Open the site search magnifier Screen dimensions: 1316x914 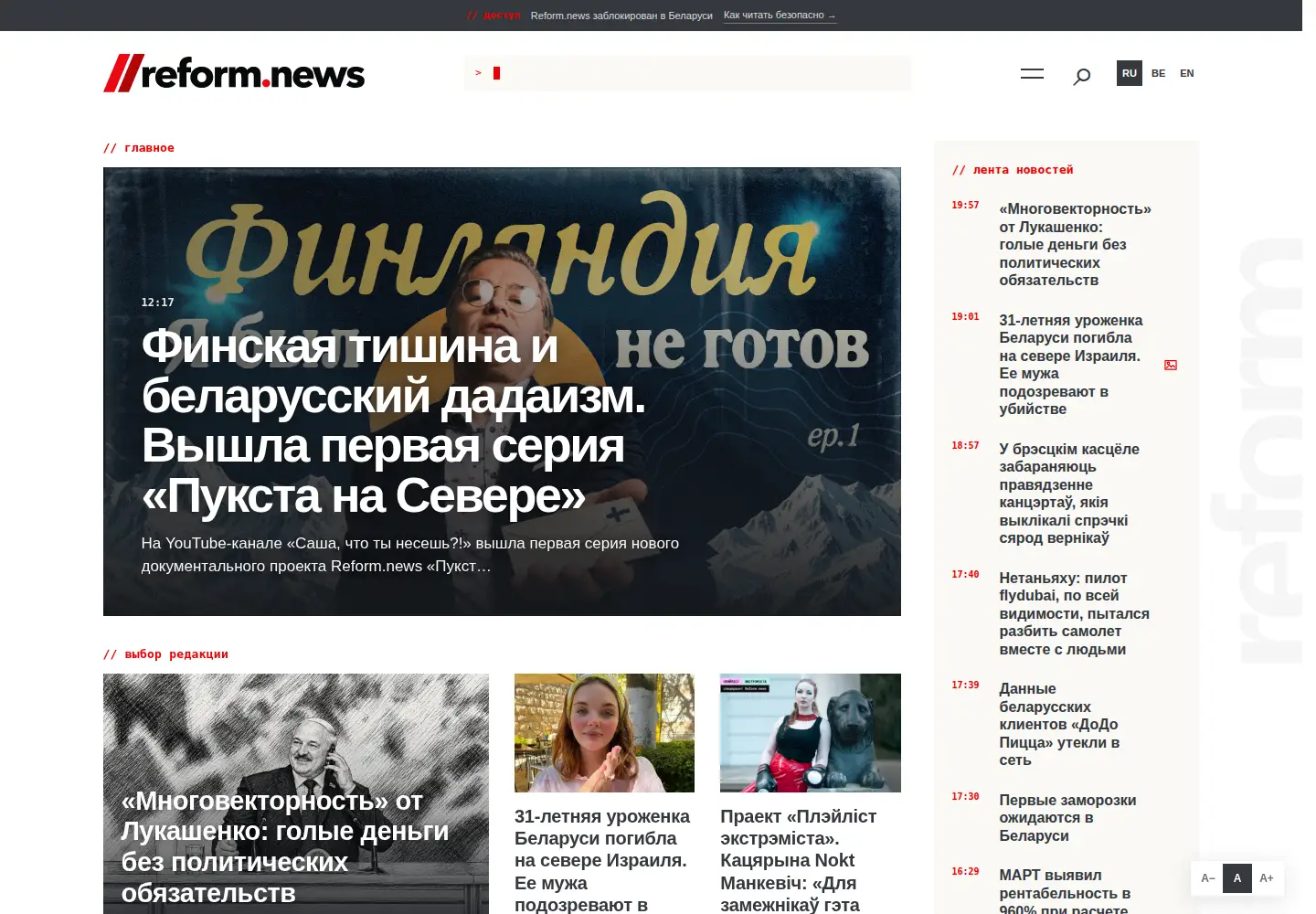1081,77
